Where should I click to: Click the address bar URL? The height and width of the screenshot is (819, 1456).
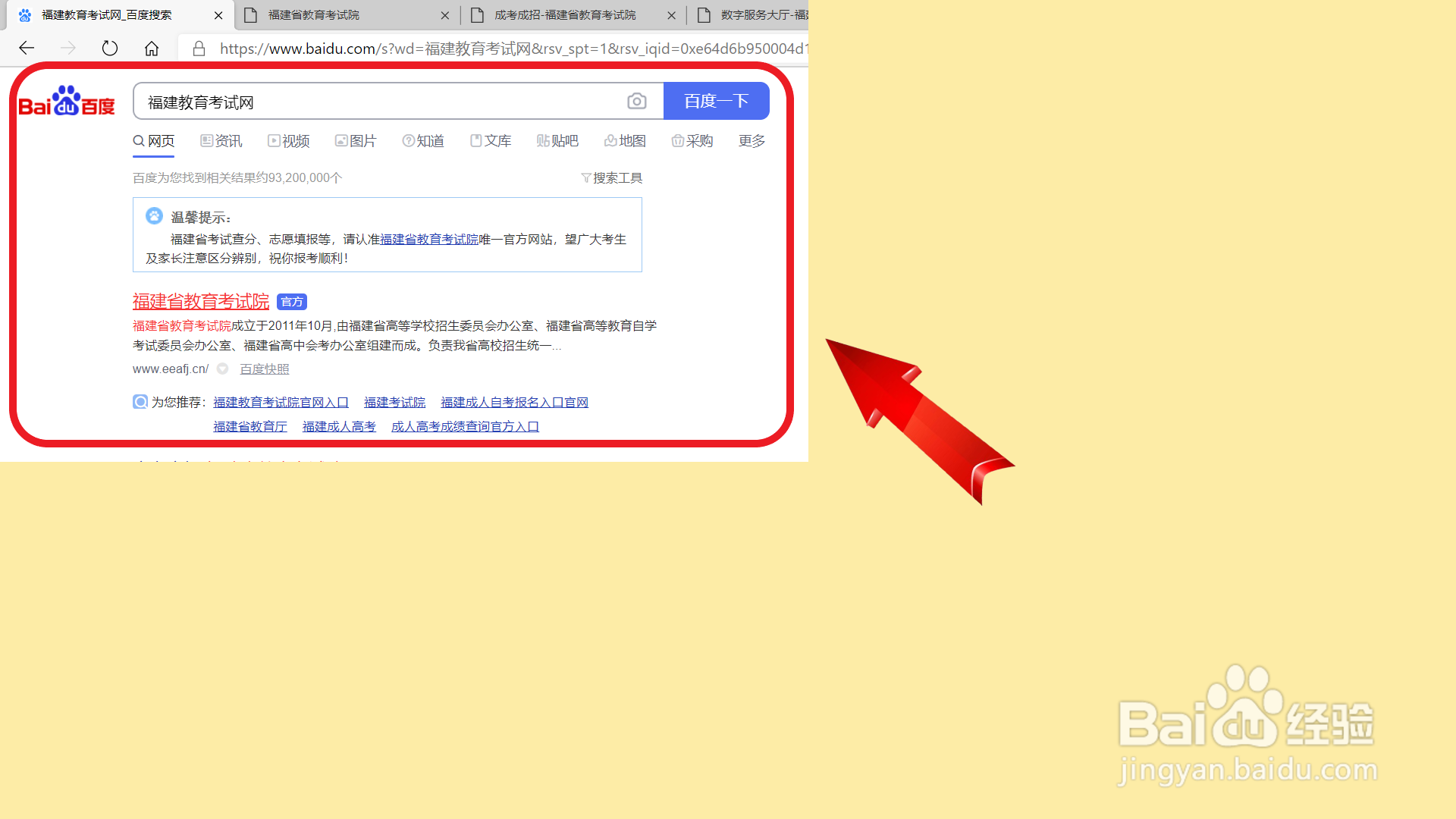click(x=513, y=49)
